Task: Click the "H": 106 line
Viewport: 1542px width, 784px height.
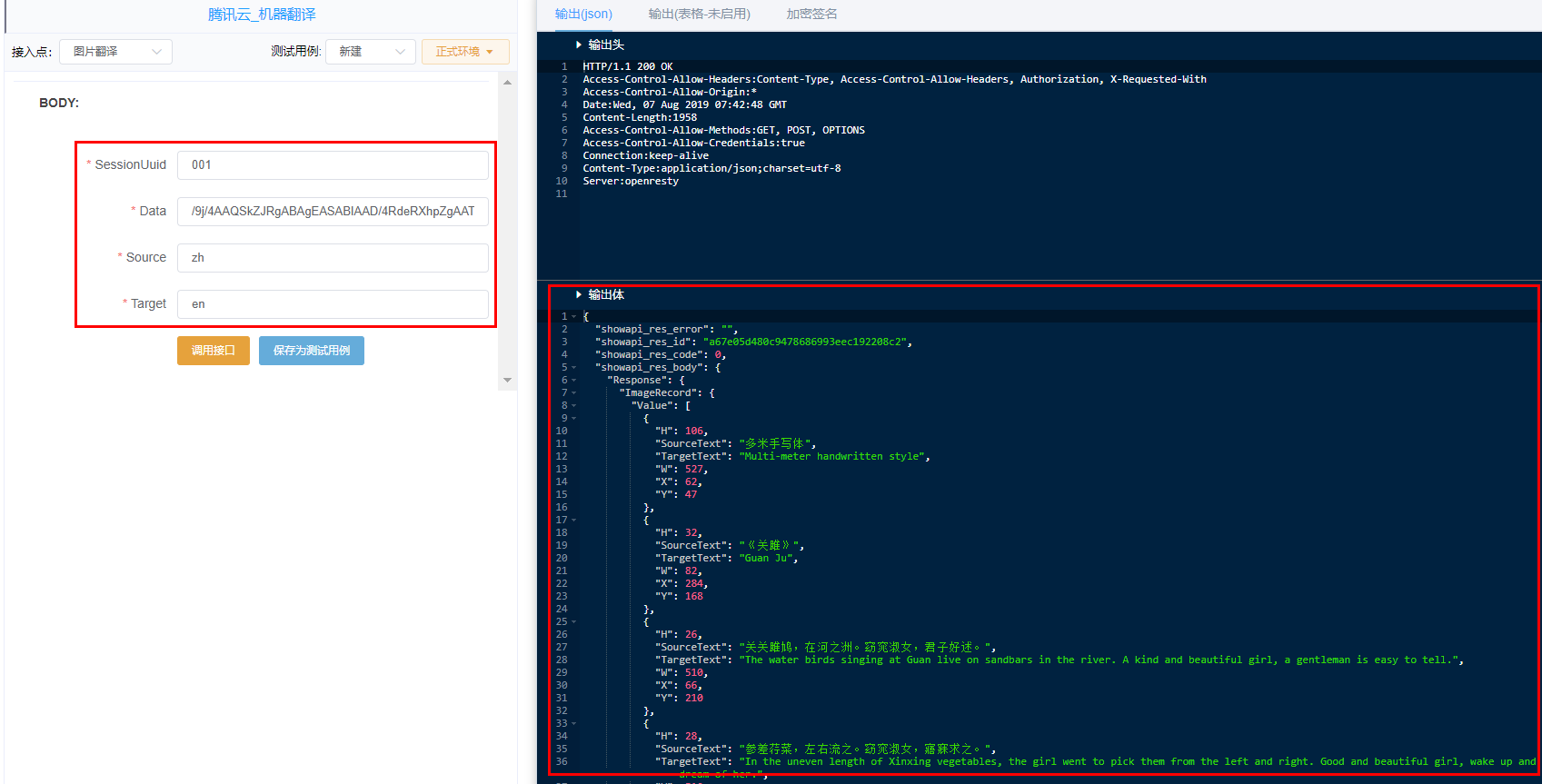Action: (x=681, y=432)
